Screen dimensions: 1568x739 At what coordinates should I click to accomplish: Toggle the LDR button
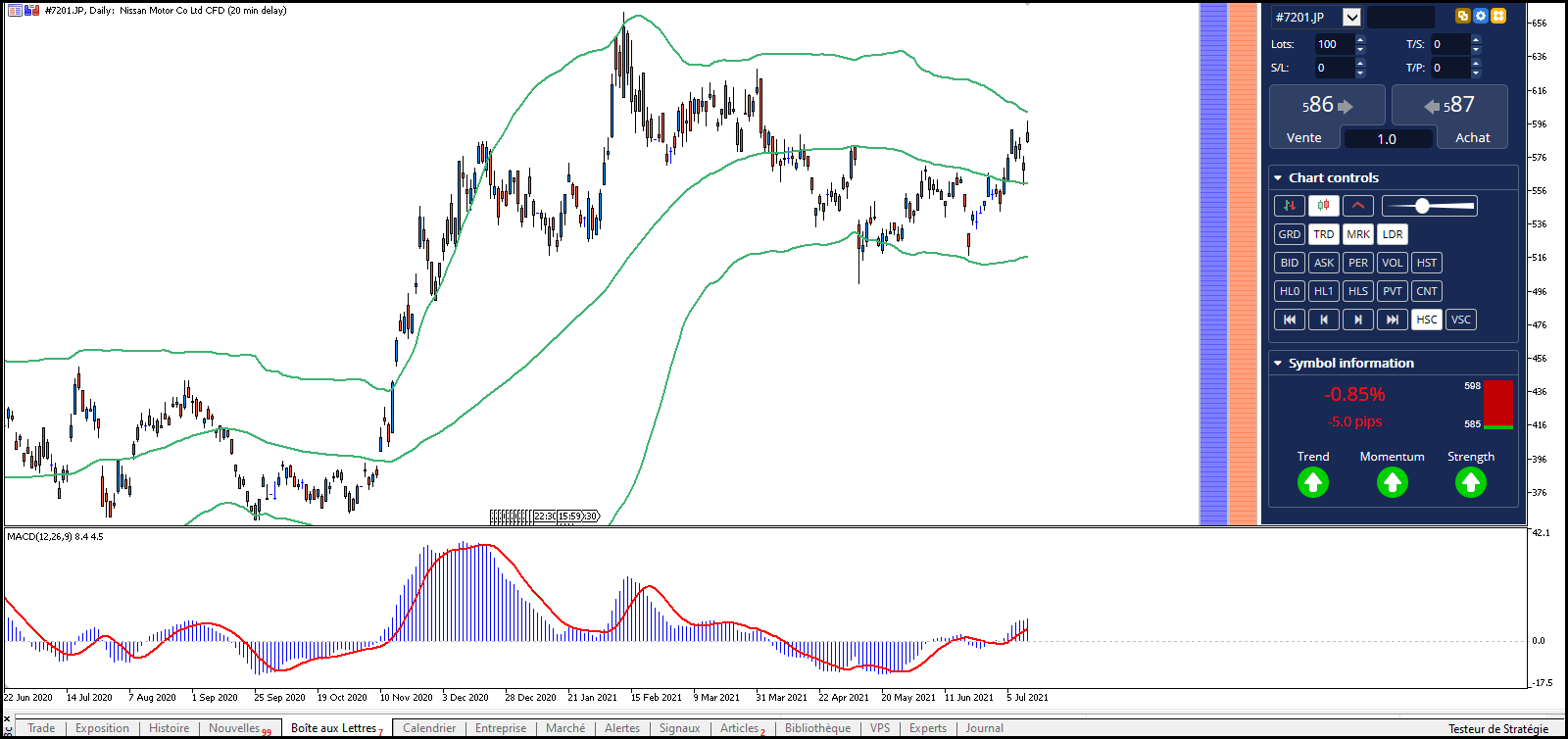pyautogui.click(x=1393, y=234)
